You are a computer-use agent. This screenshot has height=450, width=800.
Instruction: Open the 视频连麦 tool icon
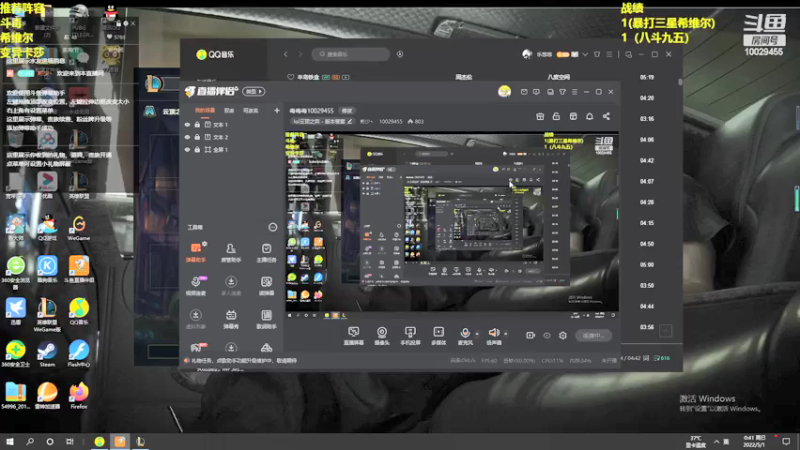195,285
